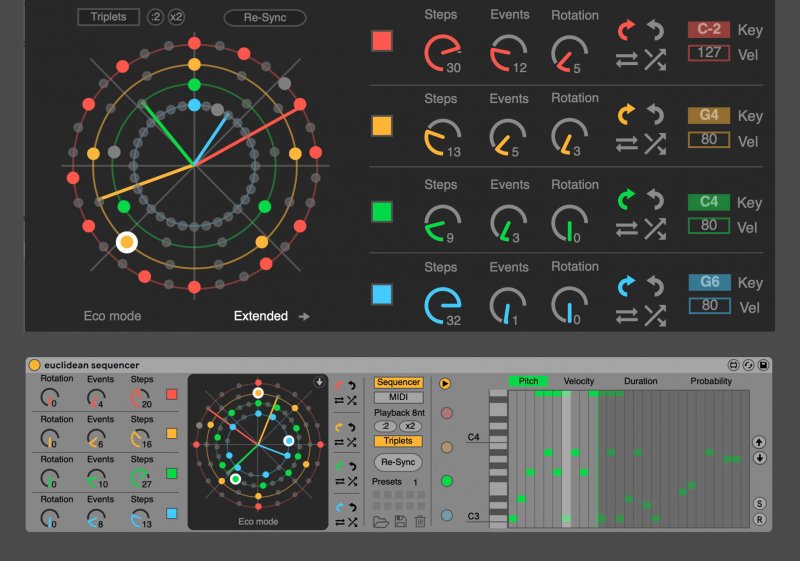Viewport: 800px width, 561px height.
Task: Open presets folder icon in lower panel
Action: pos(381,521)
